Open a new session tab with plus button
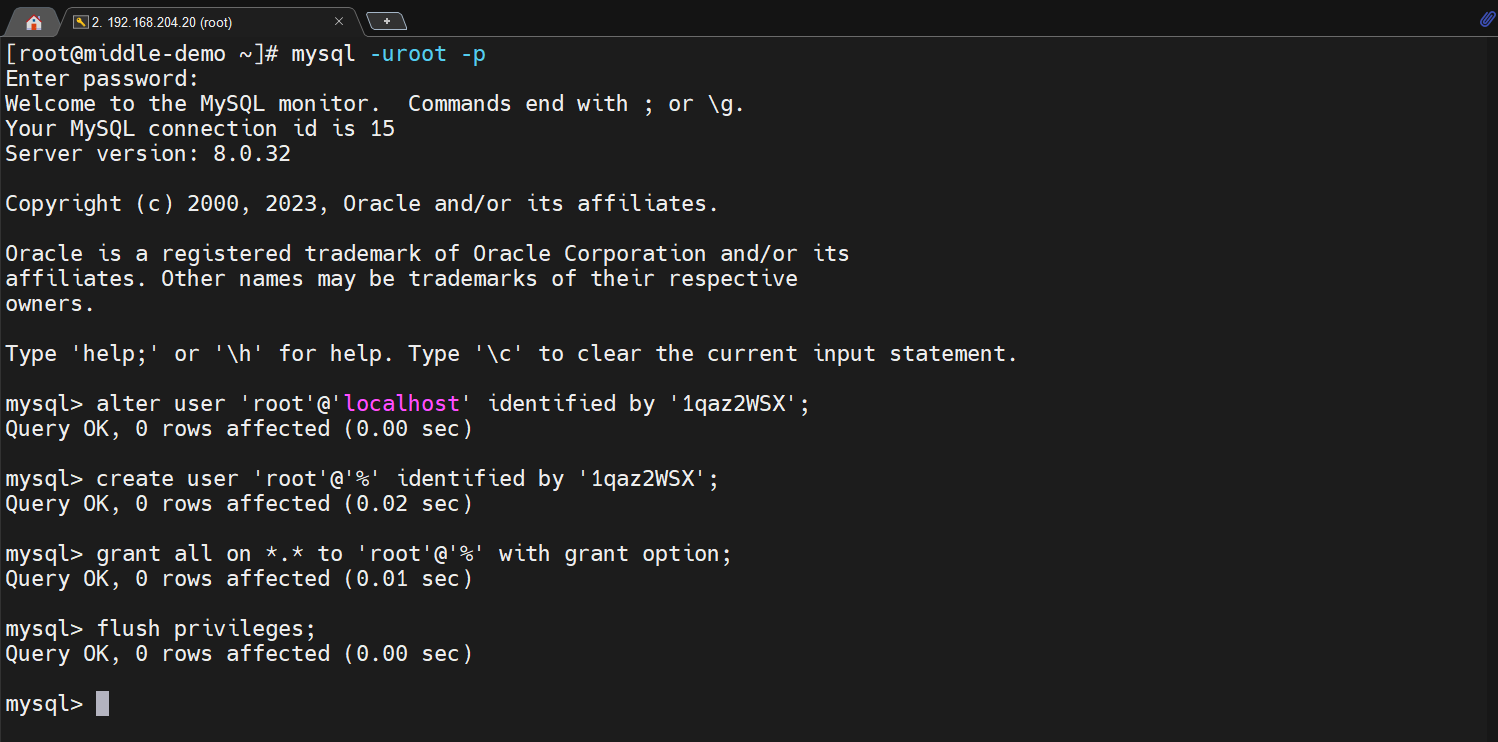 [386, 21]
